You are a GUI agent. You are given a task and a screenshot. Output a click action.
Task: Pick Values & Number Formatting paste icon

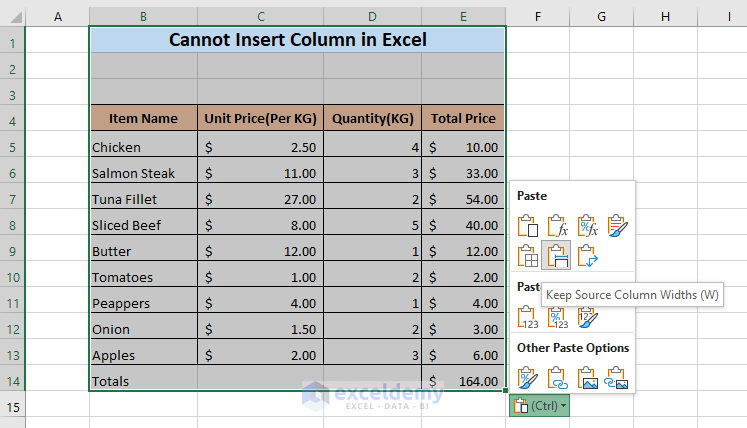click(557, 317)
